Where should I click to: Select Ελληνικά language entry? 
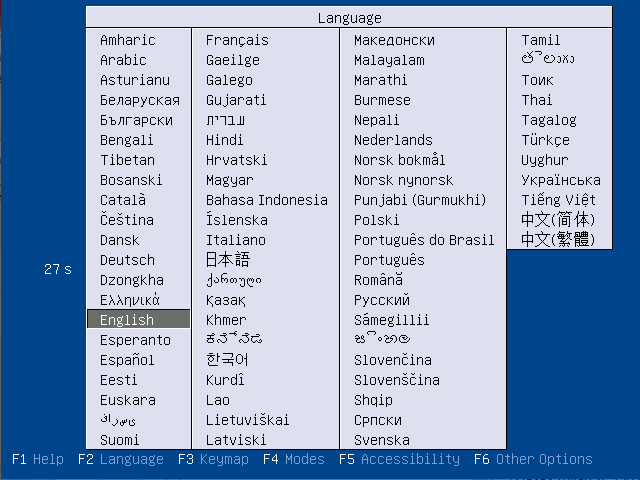click(130, 300)
